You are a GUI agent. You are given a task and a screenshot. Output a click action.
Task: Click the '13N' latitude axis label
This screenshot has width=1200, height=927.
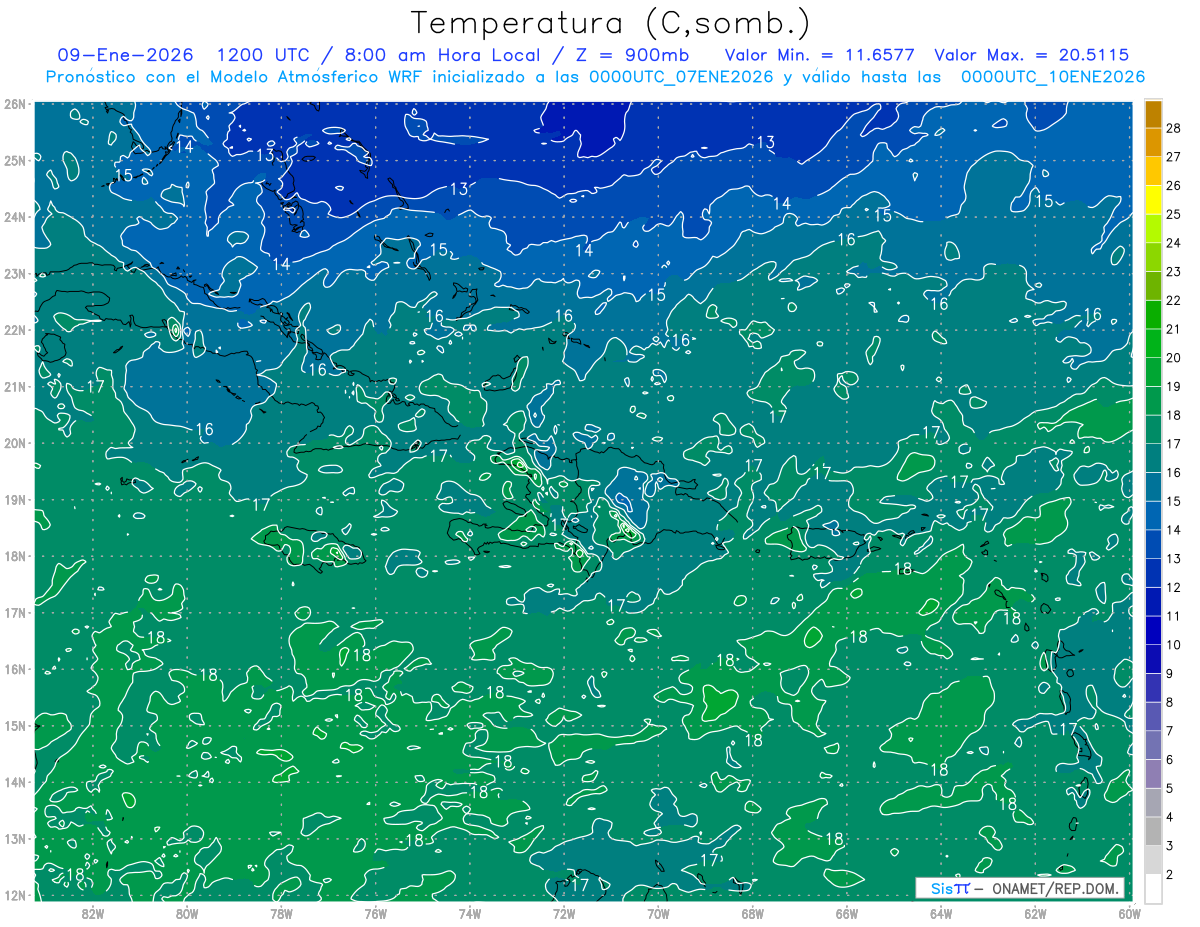click(14, 838)
